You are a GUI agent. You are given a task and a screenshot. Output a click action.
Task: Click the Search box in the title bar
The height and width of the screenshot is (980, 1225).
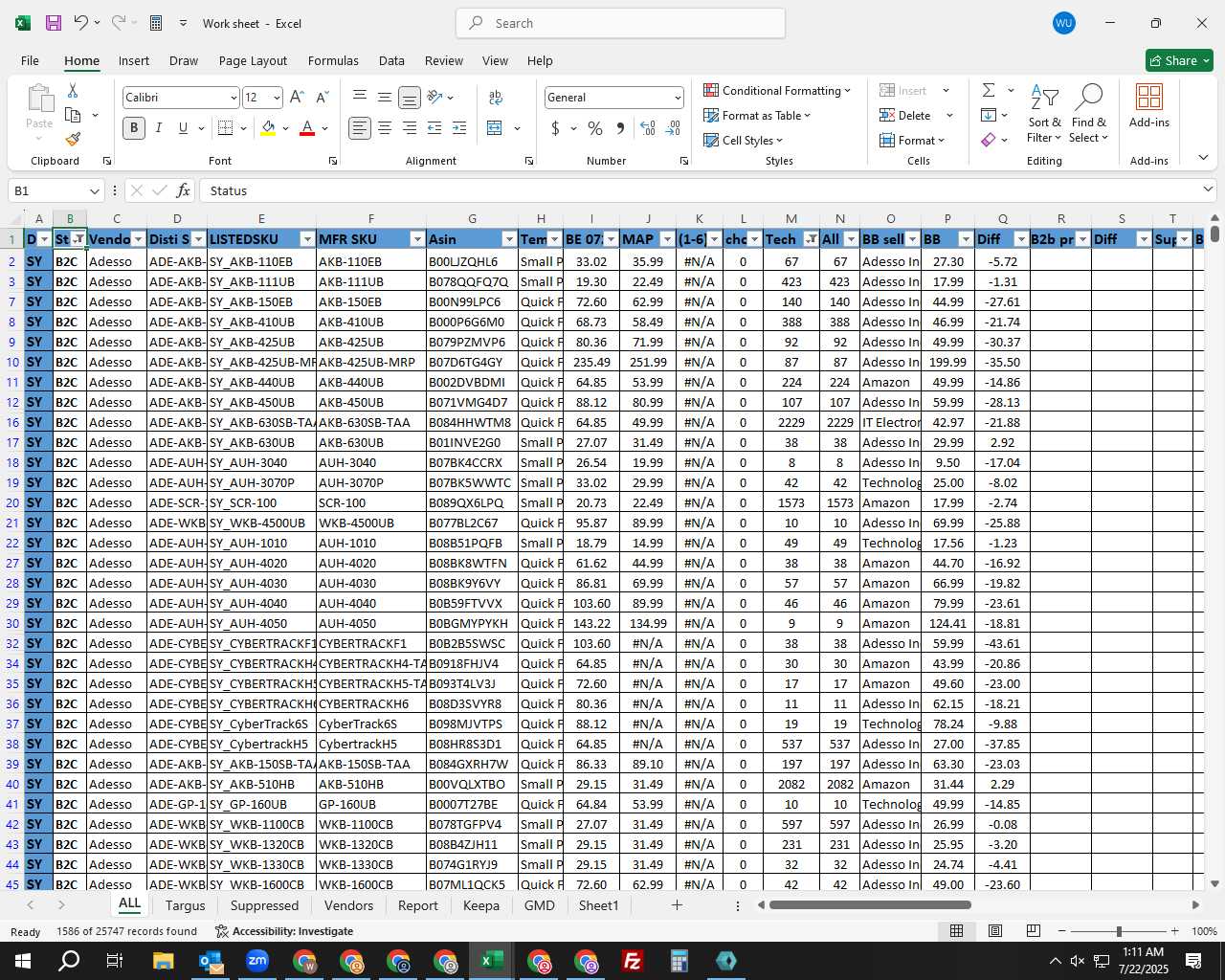coord(620,23)
